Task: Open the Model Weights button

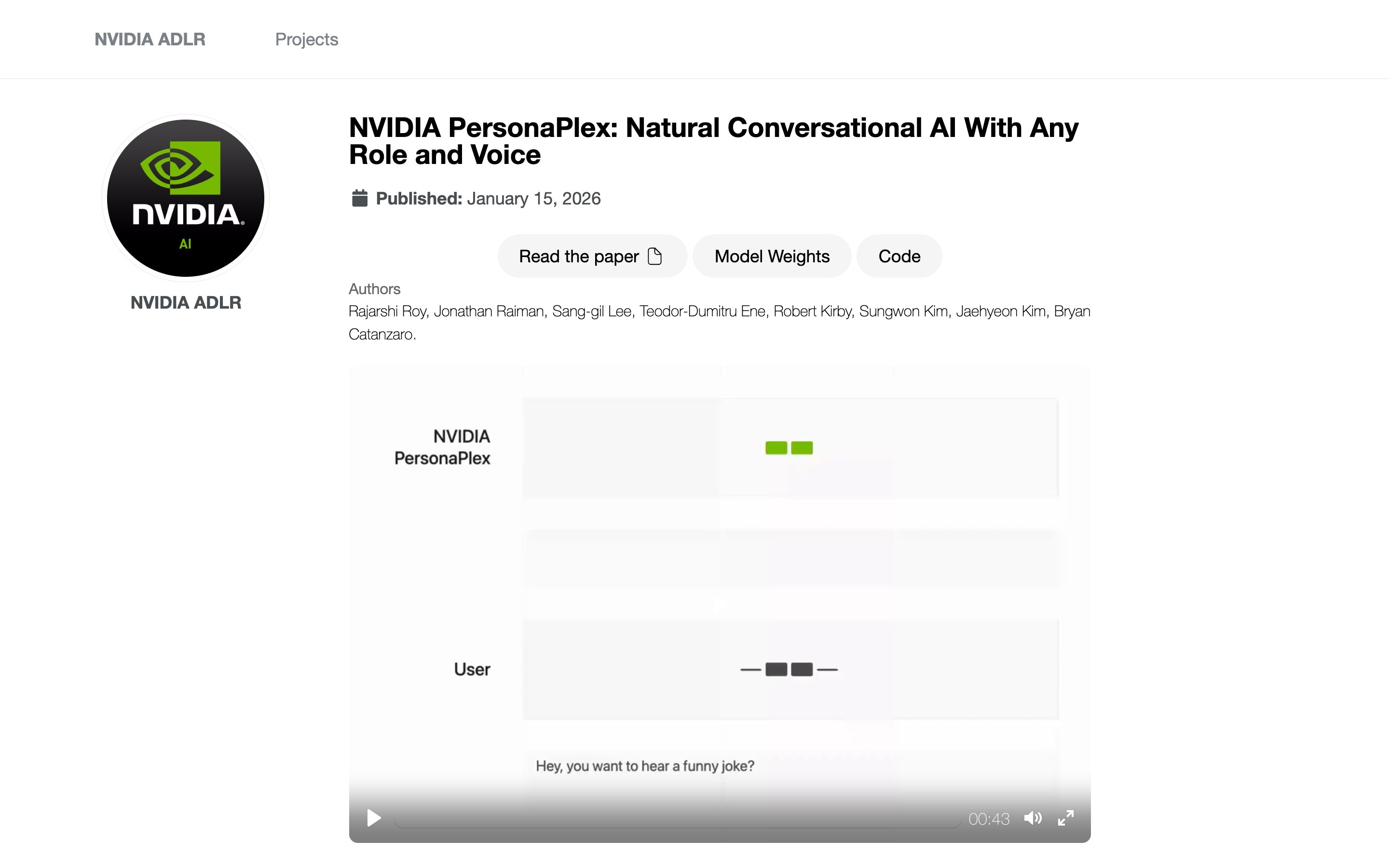Action: click(771, 256)
